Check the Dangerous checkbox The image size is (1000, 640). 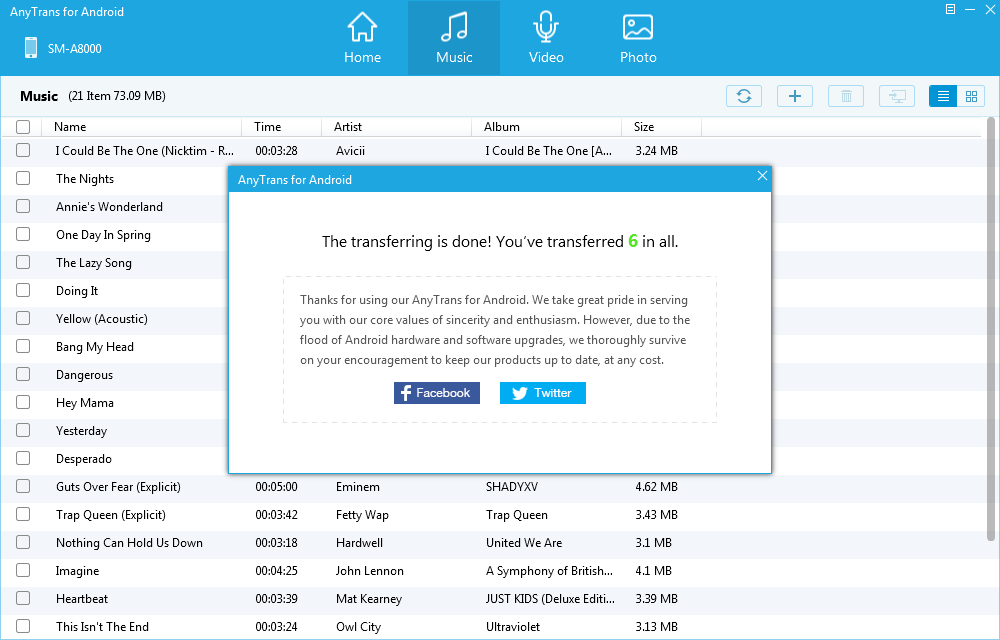[23, 375]
